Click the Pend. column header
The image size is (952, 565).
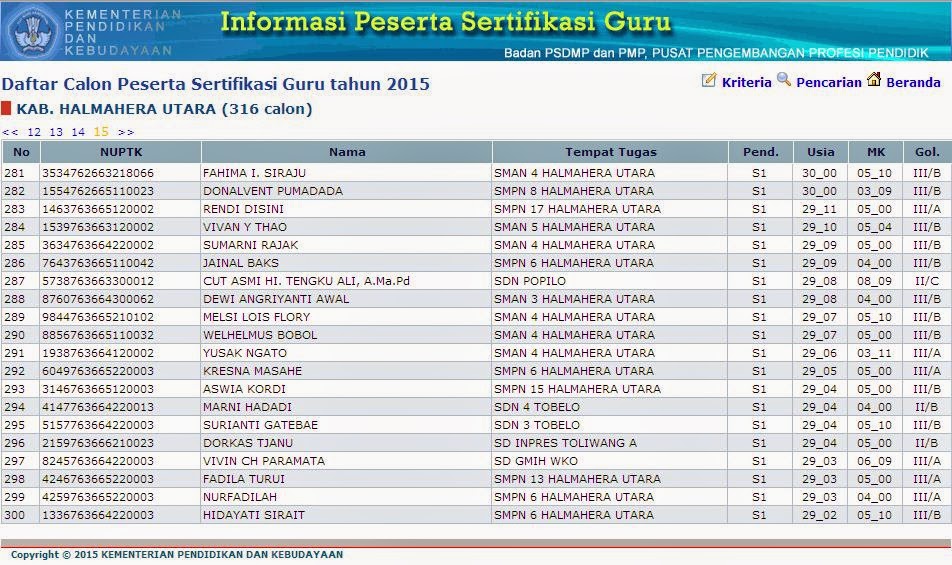tap(761, 152)
